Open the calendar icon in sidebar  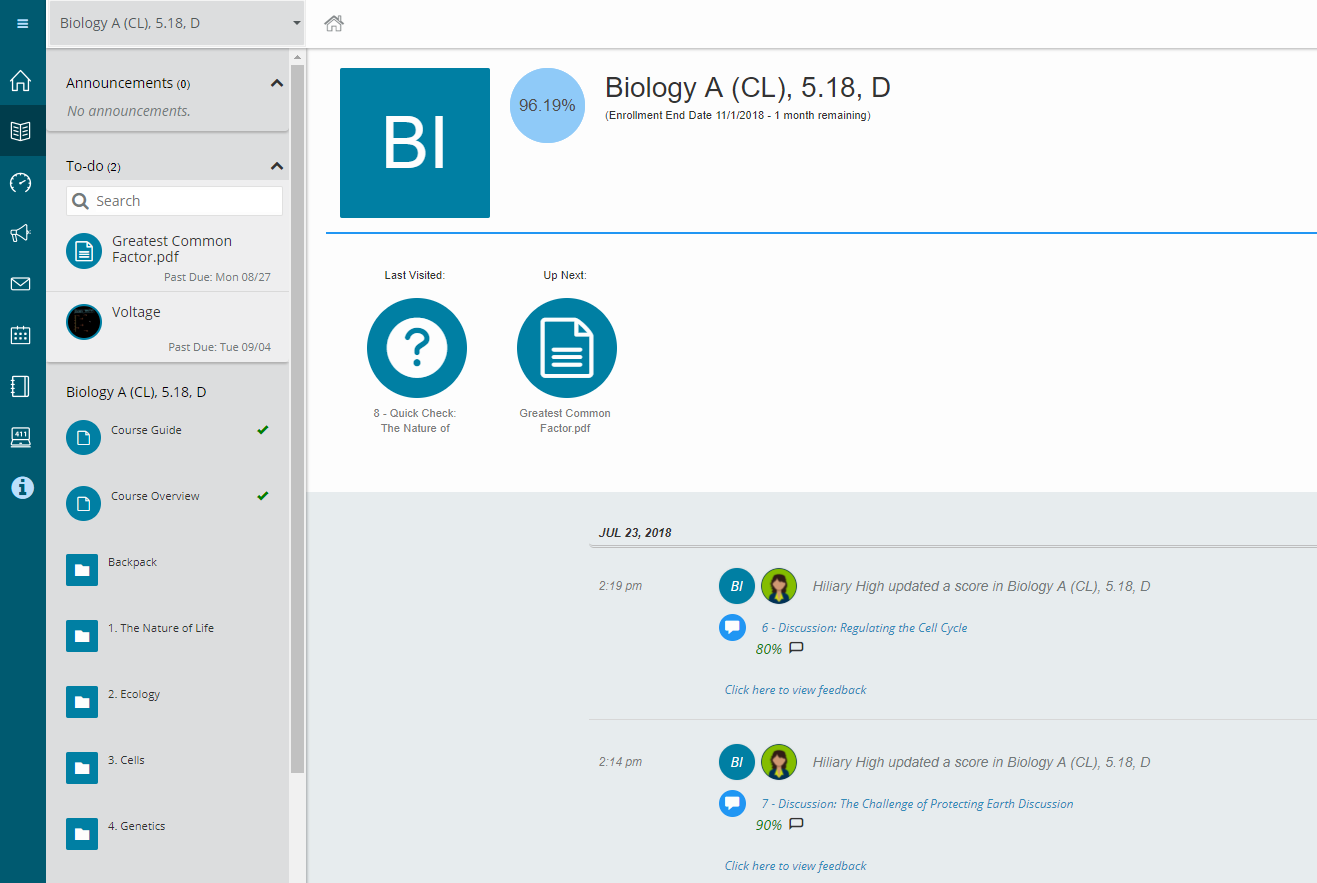point(21,335)
